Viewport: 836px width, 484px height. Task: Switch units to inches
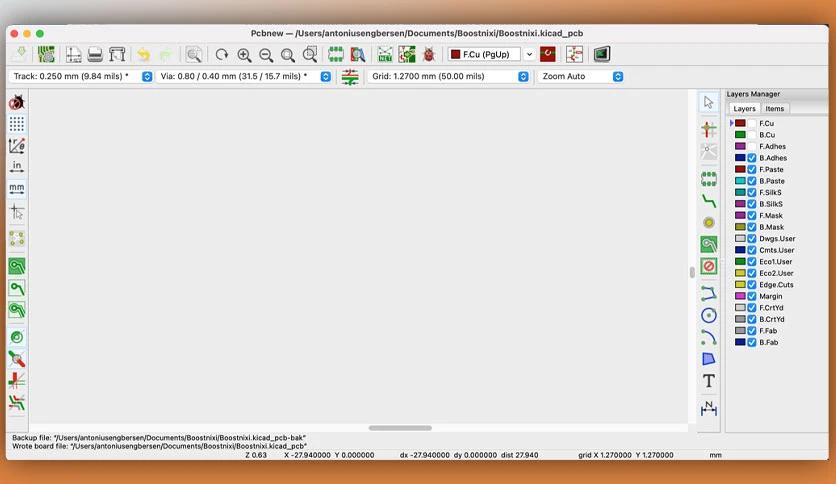[x=17, y=166]
